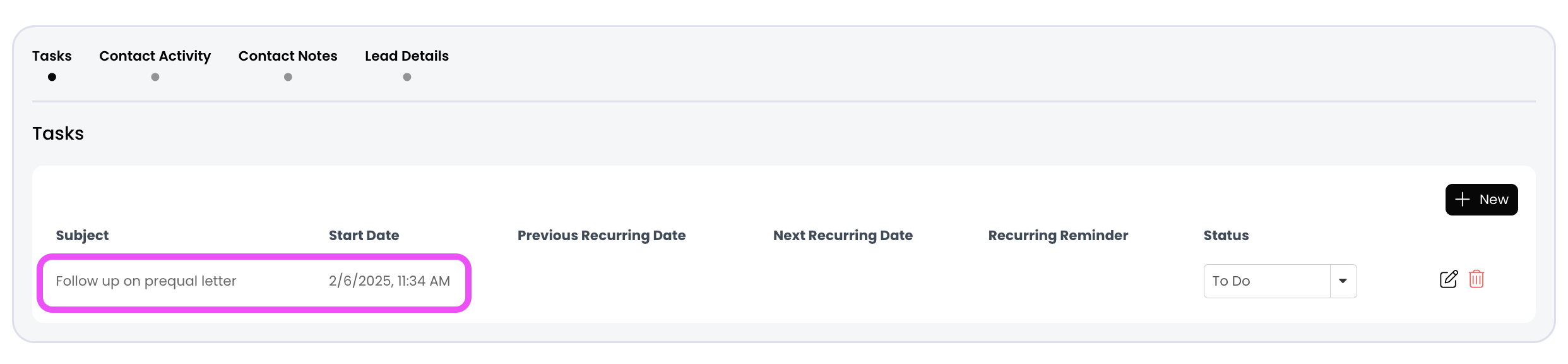This screenshot has width=1568, height=364.
Task: Click the 2/6/2025 start date cell
Action: tap(389, 281)
